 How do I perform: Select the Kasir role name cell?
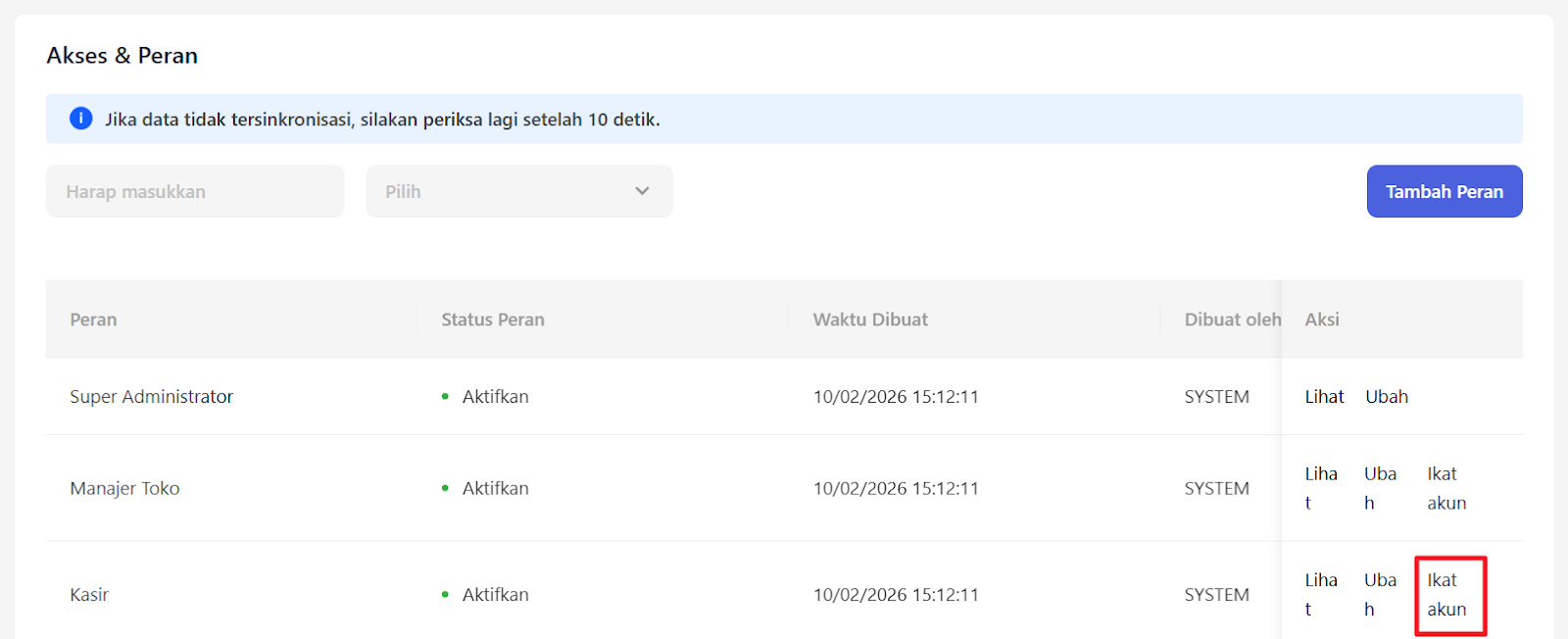[89, 595]
